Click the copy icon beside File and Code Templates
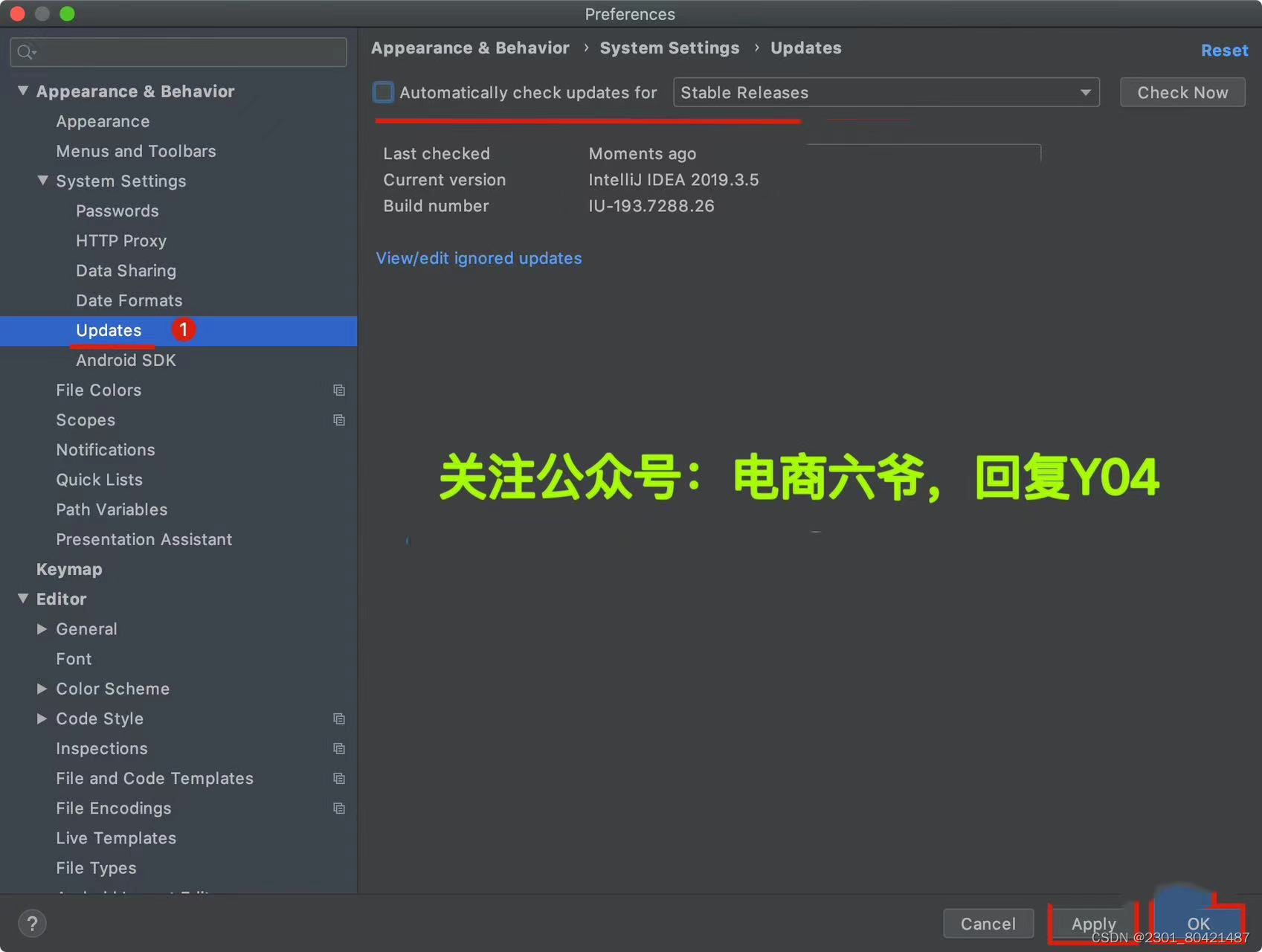This screenshot has width=1262, height=952. [x=339, y=778]
